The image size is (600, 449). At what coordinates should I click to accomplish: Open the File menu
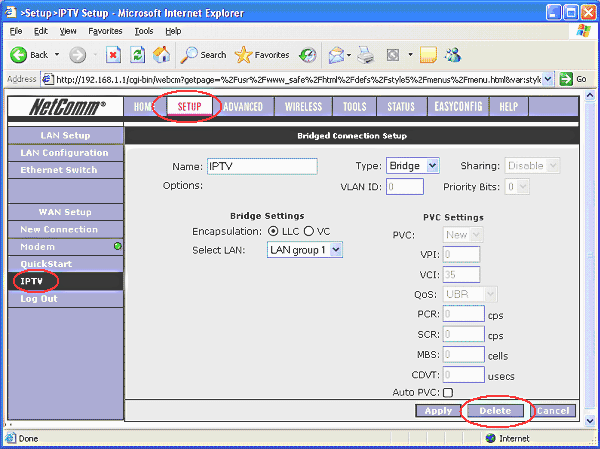click(x=16, y=31)
